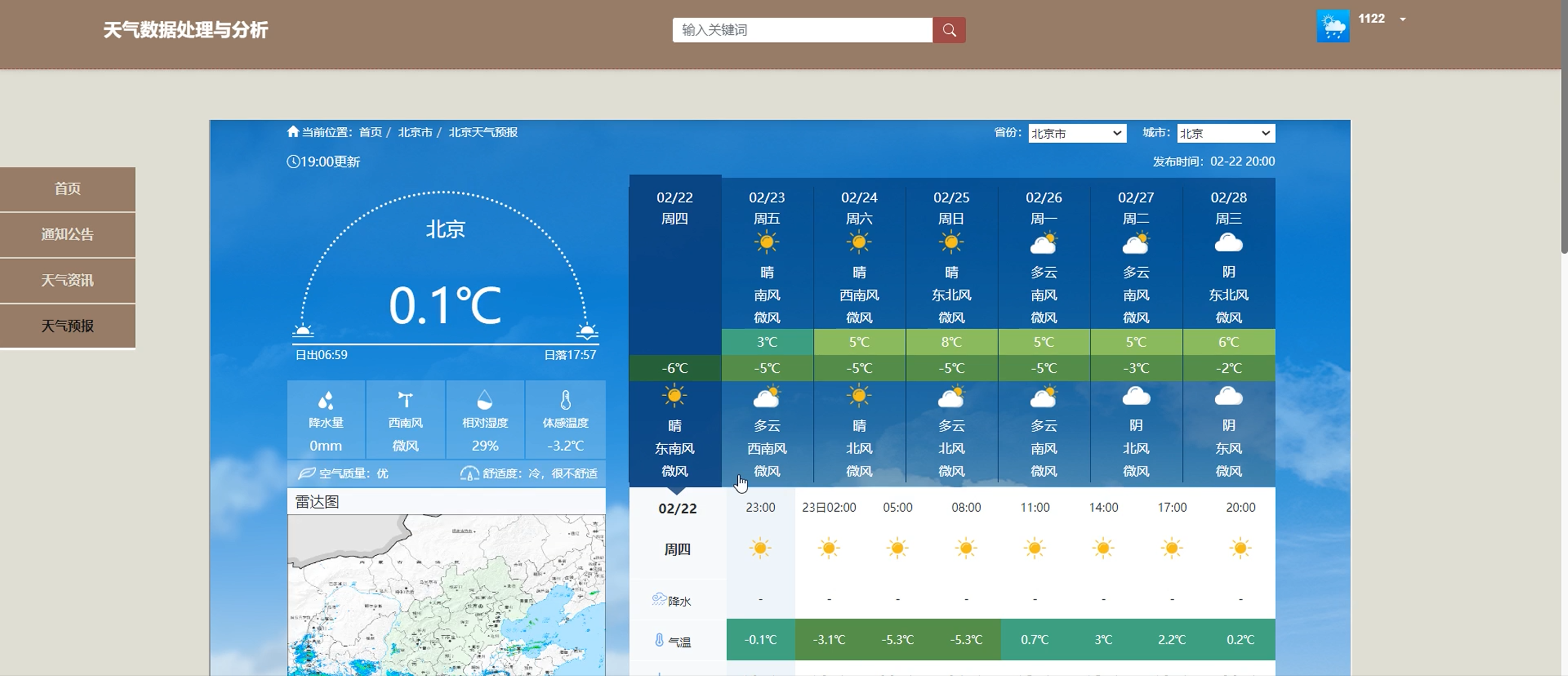Click the 08:00 hourly sun icon
Screen dimensions: 1568x676
(966, 548)
